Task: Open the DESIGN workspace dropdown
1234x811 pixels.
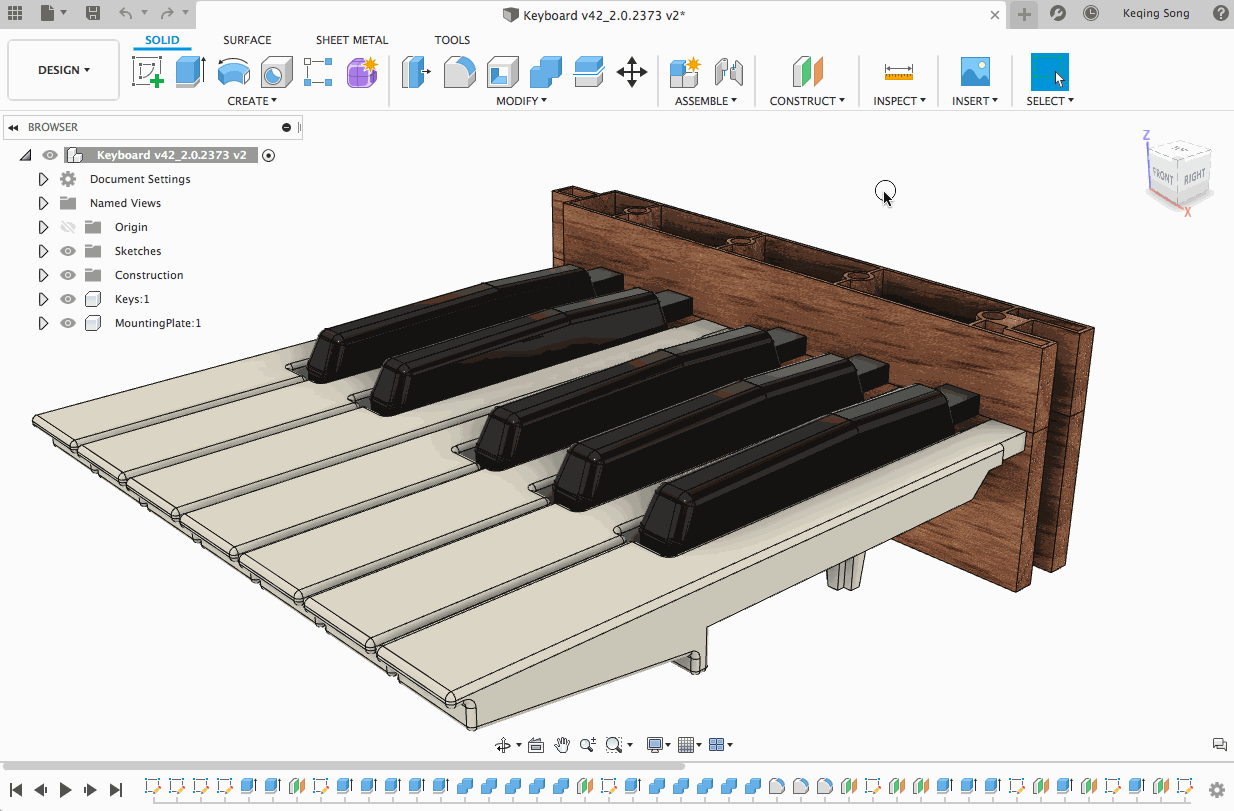Action: [x=64, y=70]
